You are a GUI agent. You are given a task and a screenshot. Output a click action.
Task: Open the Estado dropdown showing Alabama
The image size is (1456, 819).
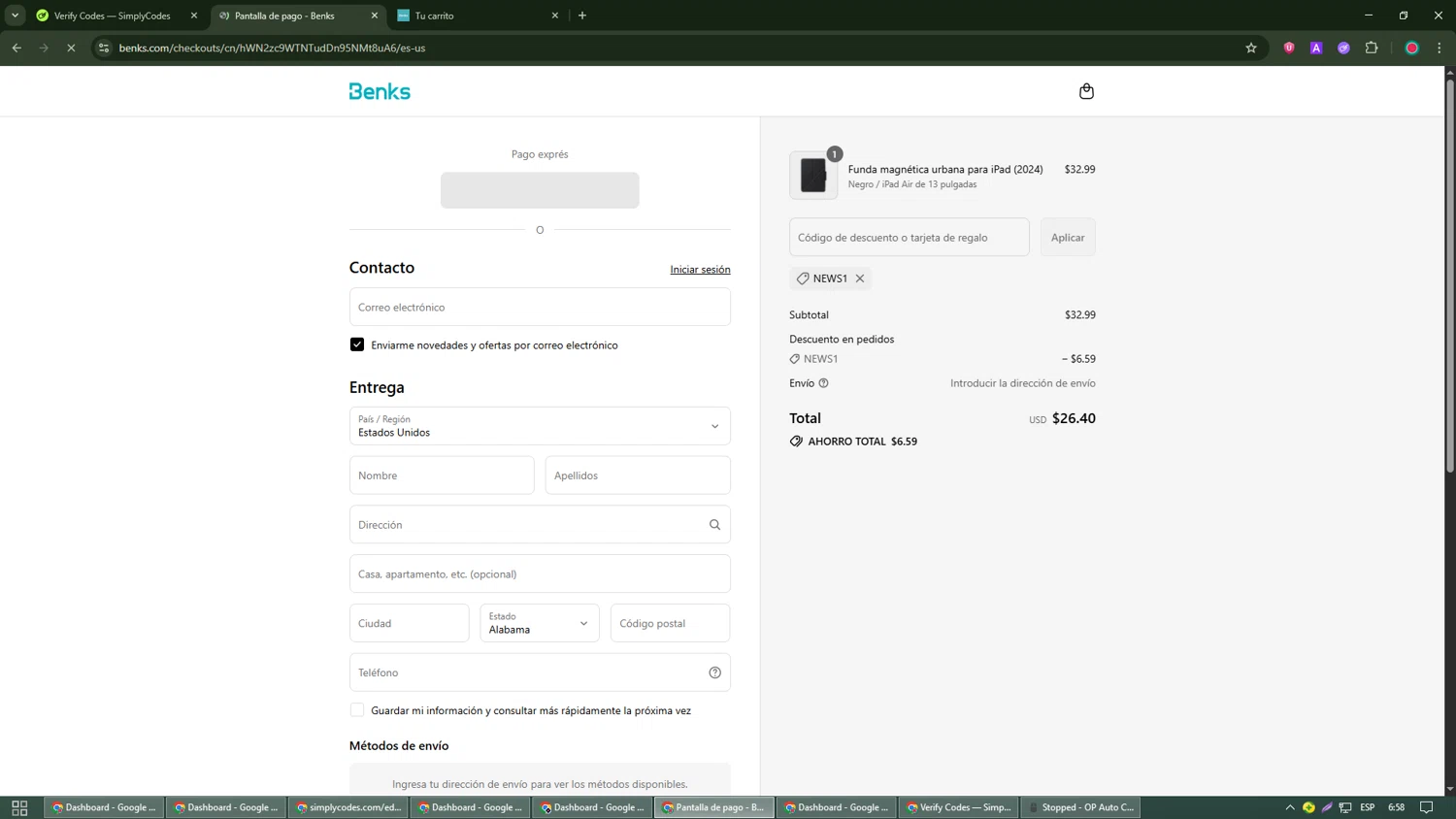pyautogui.click(x=540, y=623)
